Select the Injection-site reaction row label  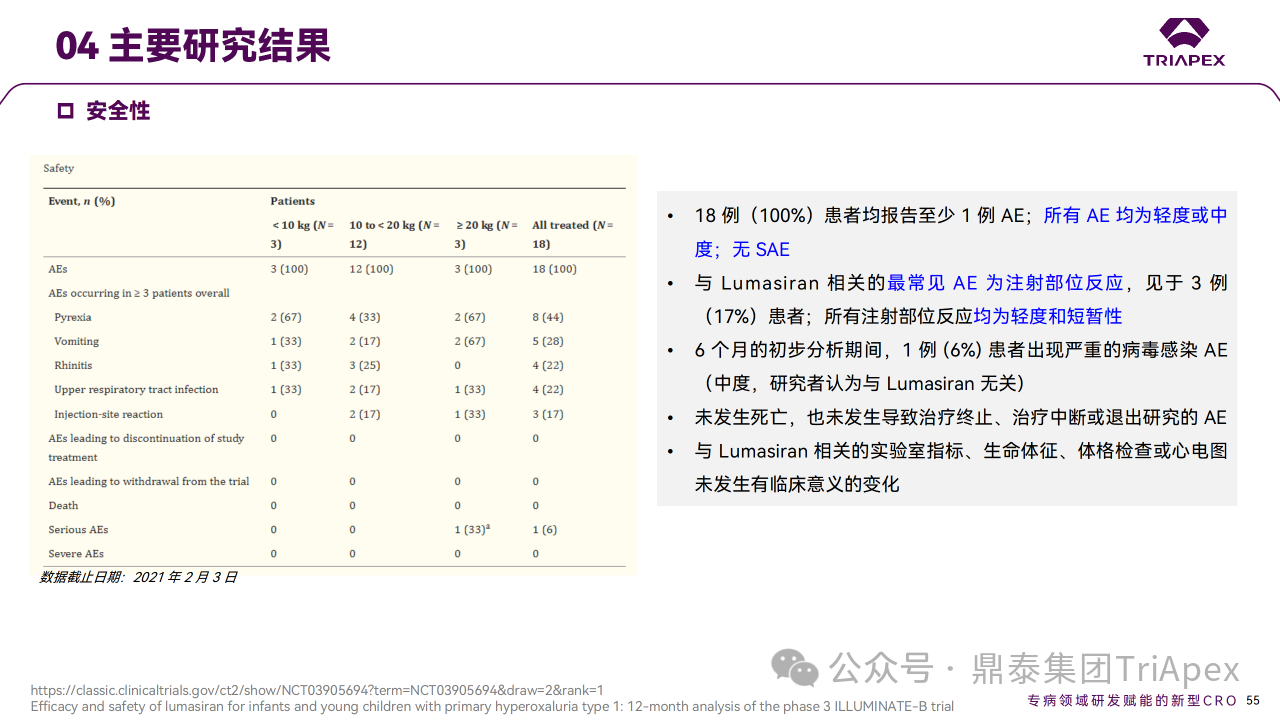(x=108, y=414)
